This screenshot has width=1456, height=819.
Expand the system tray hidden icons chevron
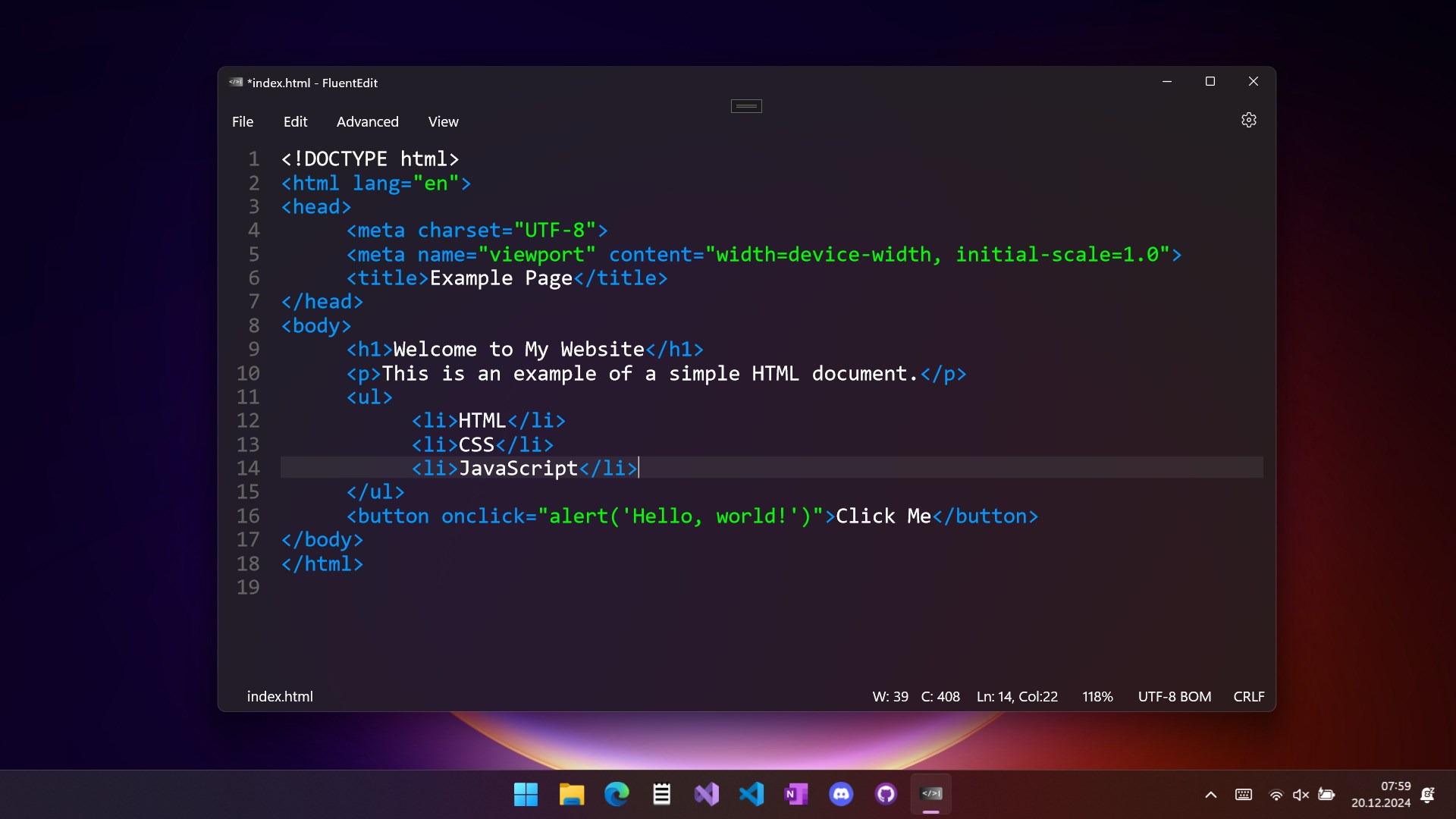coord(1210,795)
